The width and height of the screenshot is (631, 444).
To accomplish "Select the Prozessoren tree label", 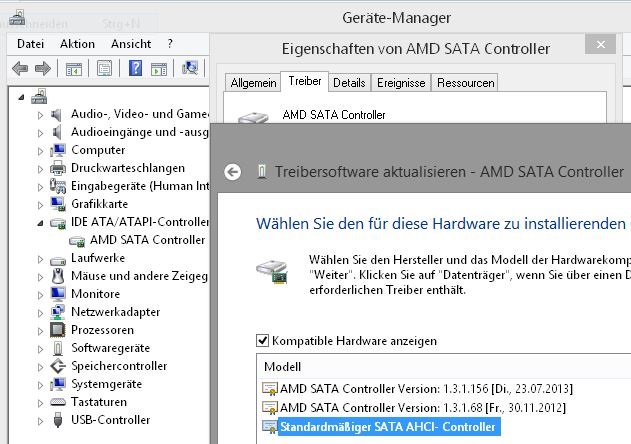I will [x=102, y=330].
